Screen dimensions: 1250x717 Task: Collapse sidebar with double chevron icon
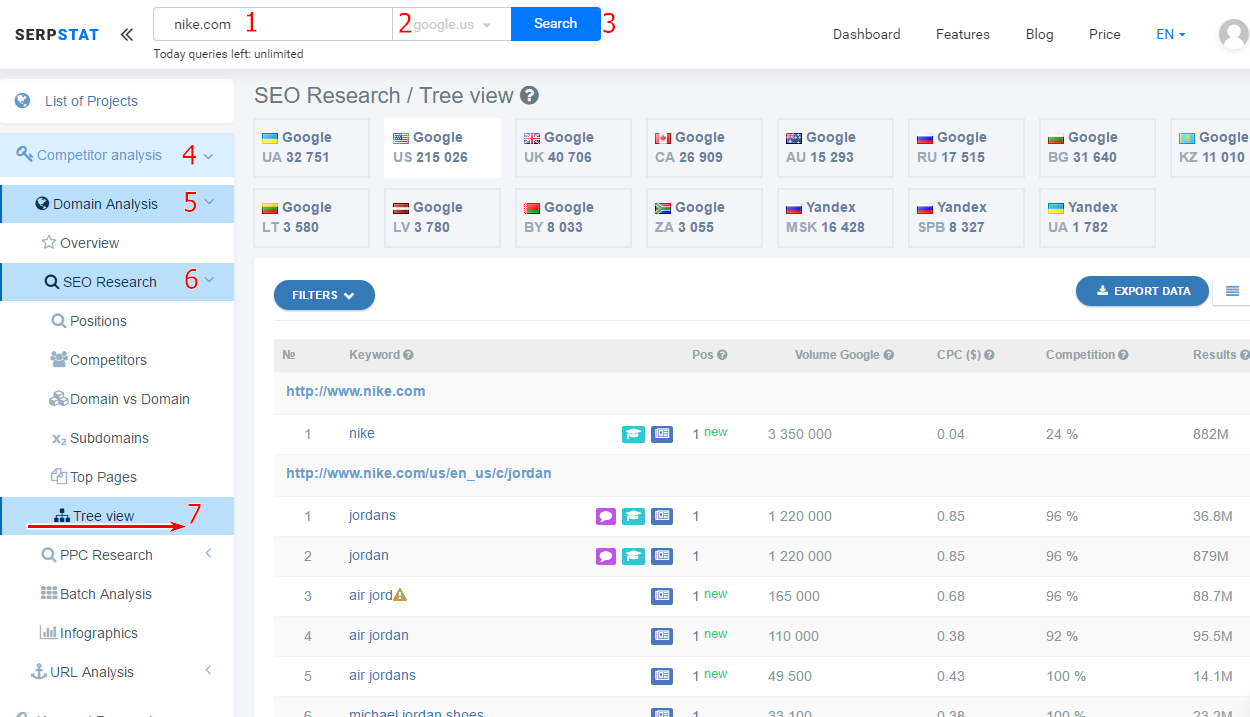coord(126,34)
